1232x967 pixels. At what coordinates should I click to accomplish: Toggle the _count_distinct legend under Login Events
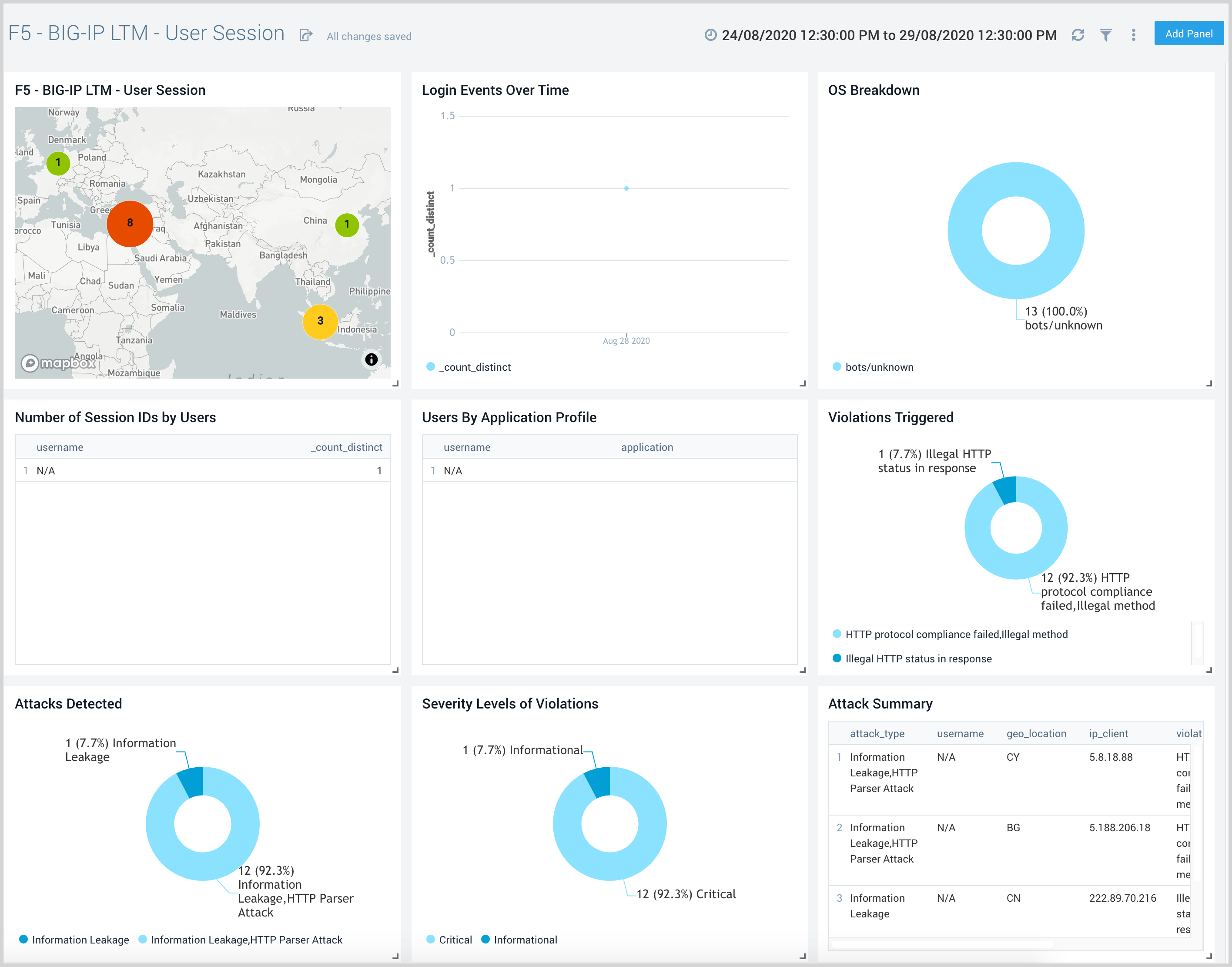click(x=469, y=367)
